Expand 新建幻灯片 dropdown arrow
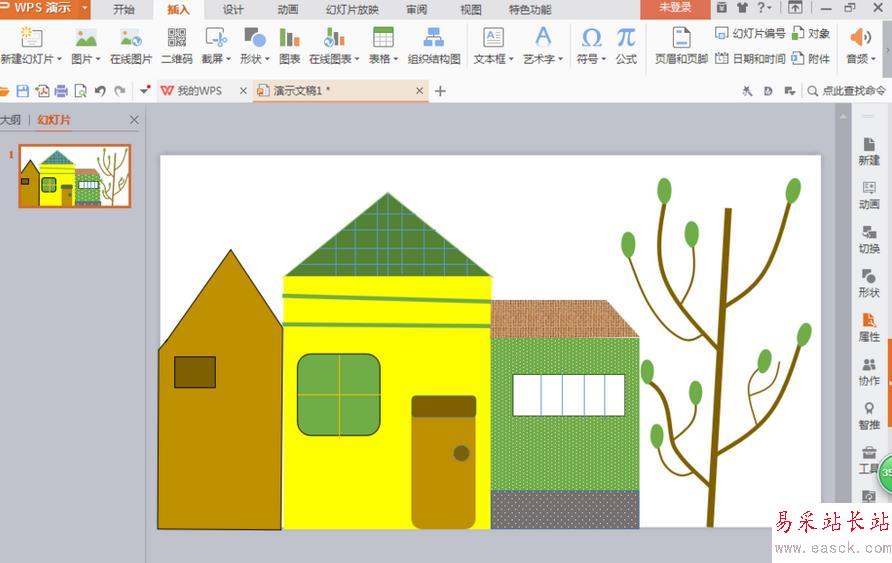This screenshot has height=563, width=892. pyautogui.click(x=59, y=59)
